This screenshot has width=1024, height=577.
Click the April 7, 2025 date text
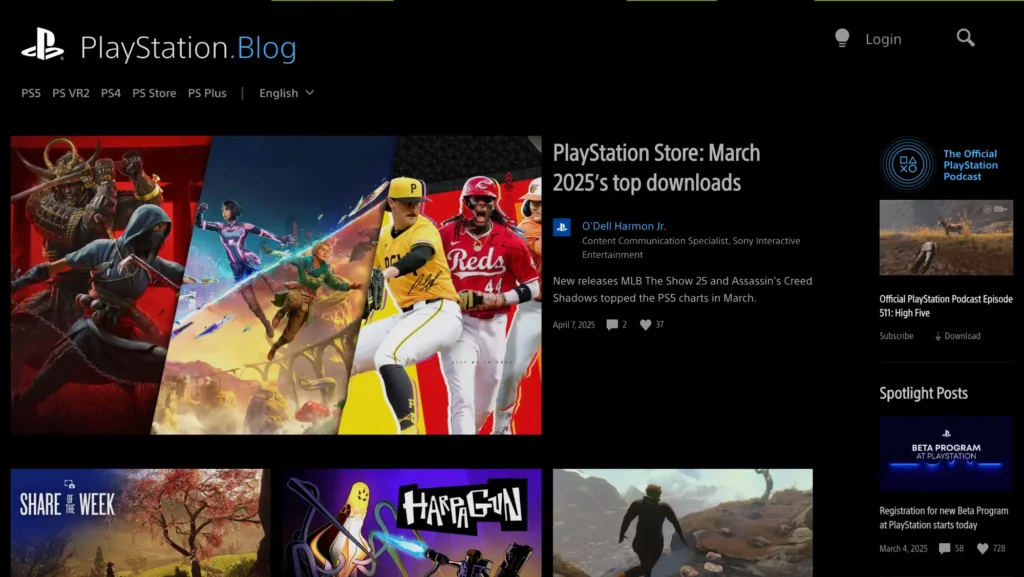click(573, 325)
